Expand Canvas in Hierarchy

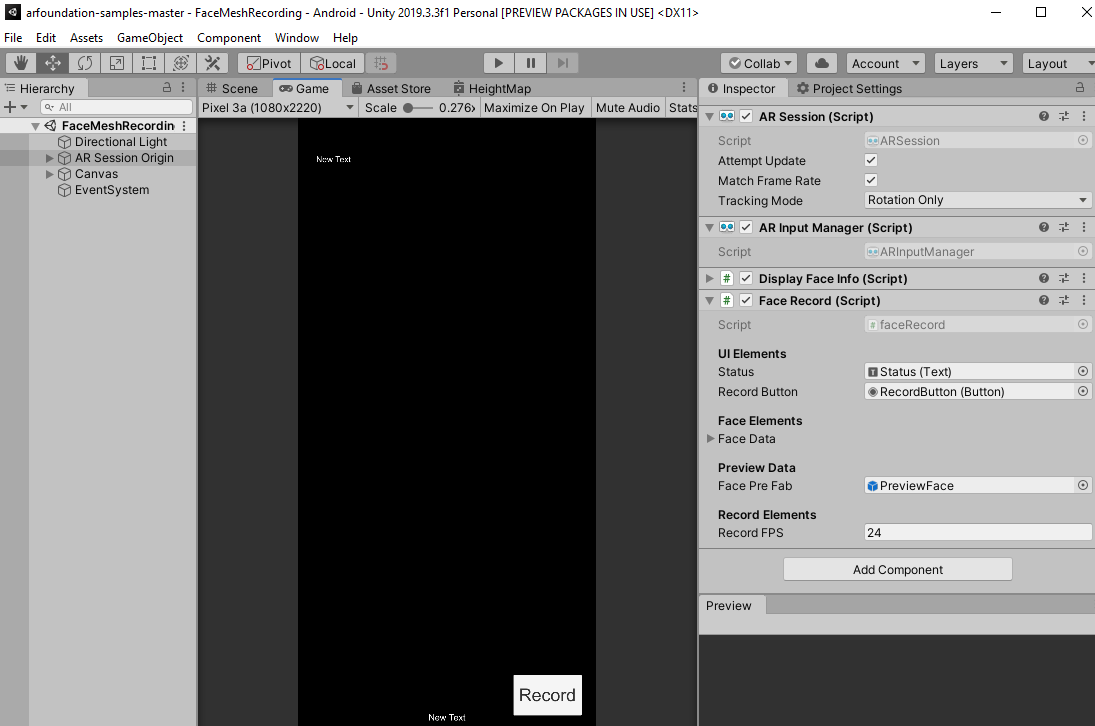50,174
